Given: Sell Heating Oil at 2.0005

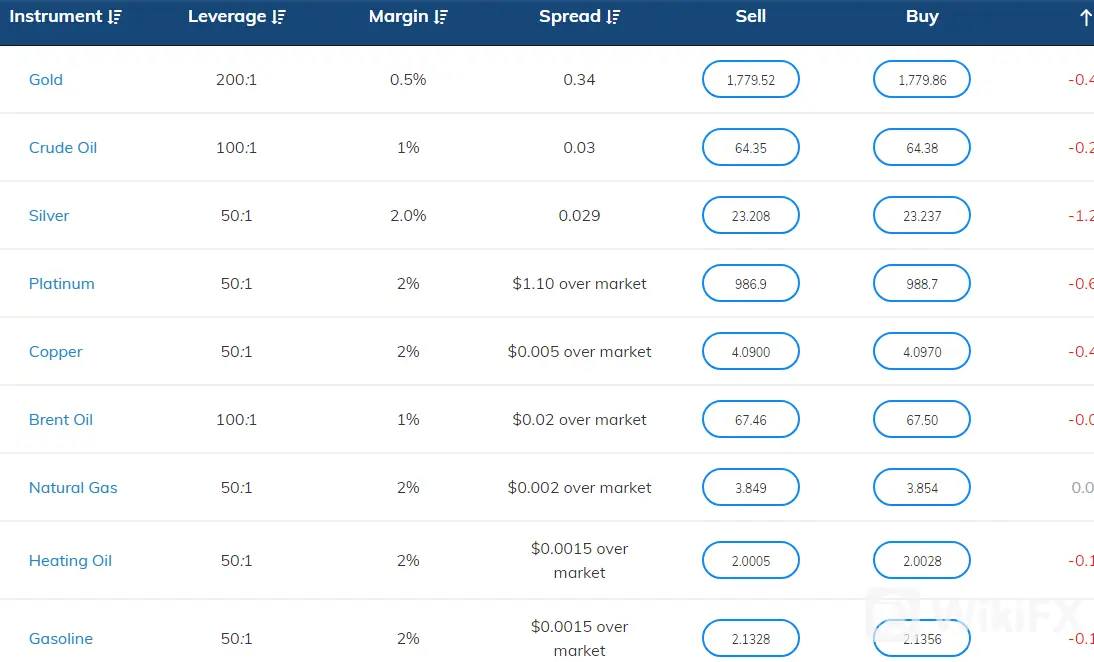Looking at the screenshot, I should (751, 561).
